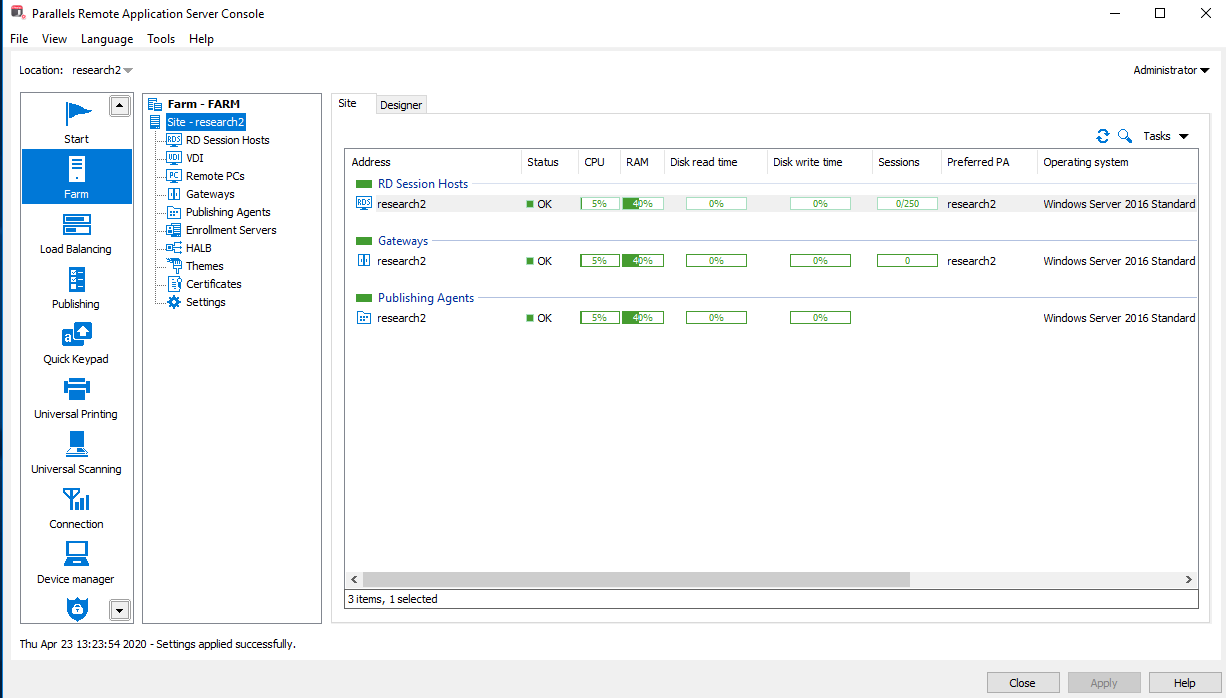This screenshot has width=1226, height=698.
Task: Sort by Sessions column header
Action: tap(906, 162)
